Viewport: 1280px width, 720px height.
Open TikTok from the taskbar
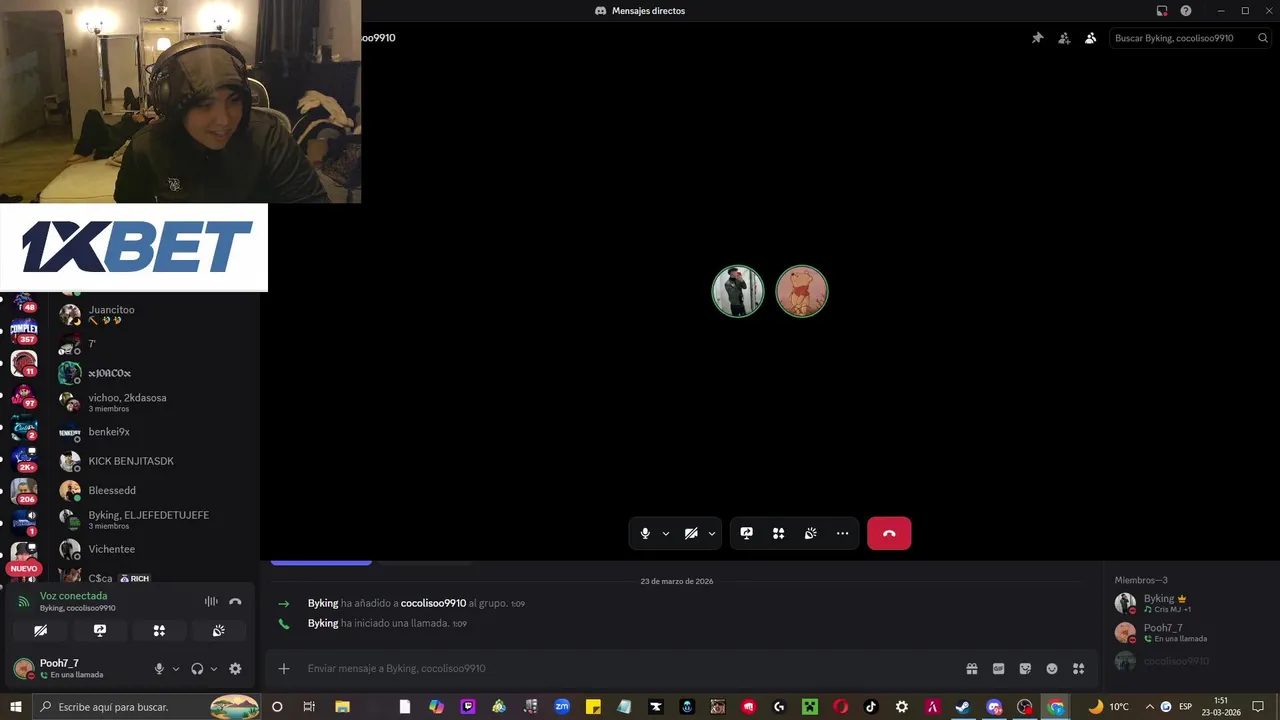tap(871, 707)
